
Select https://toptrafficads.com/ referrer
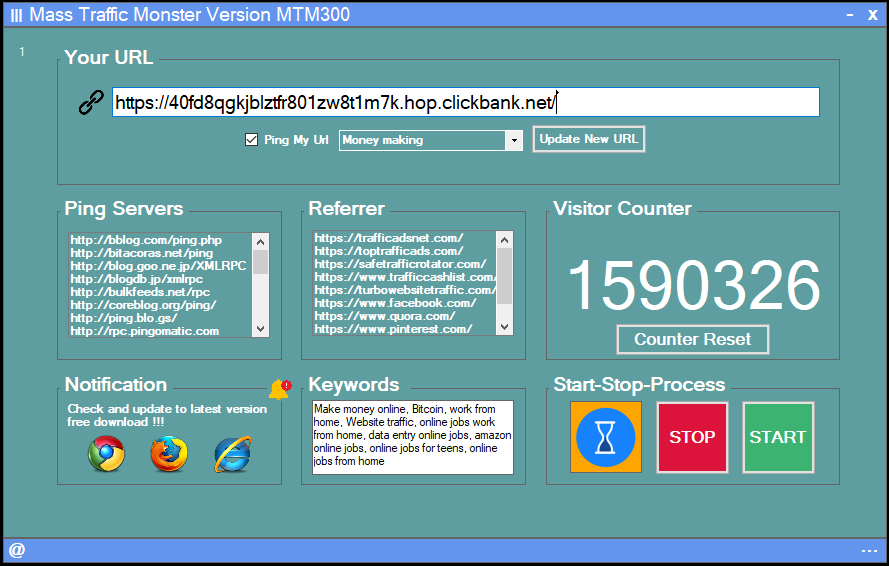(389, 251)
